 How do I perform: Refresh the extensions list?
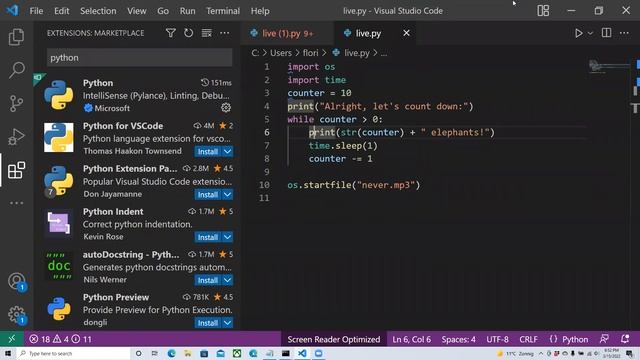pyautogui.click(x=189, y=33)
